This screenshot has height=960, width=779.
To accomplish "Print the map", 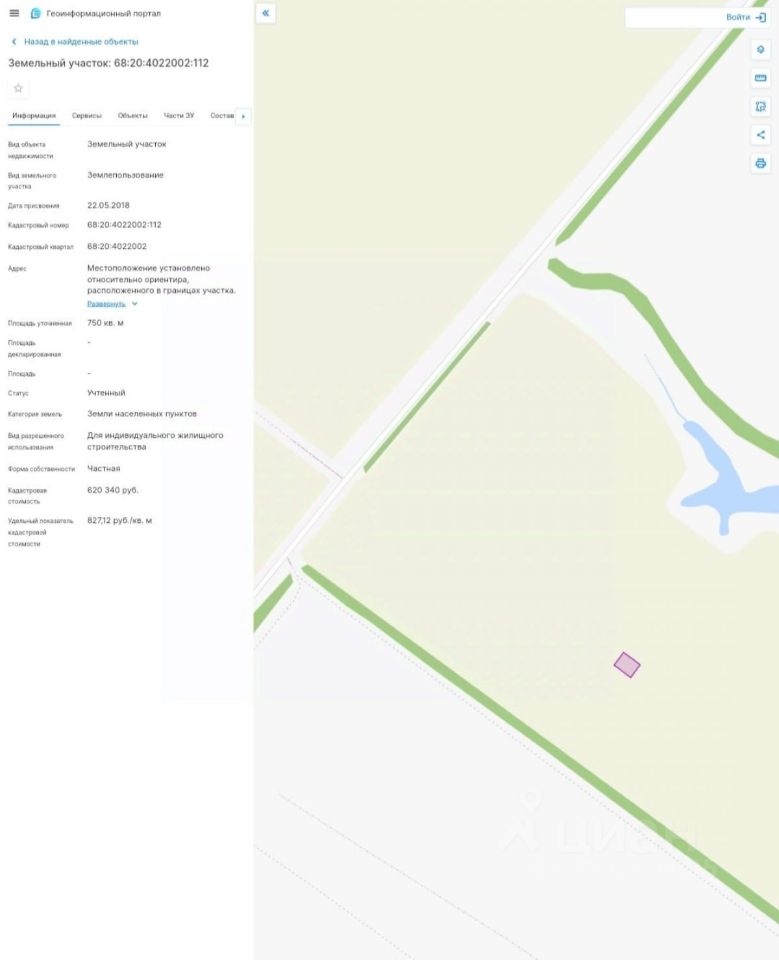I will 760,163.
